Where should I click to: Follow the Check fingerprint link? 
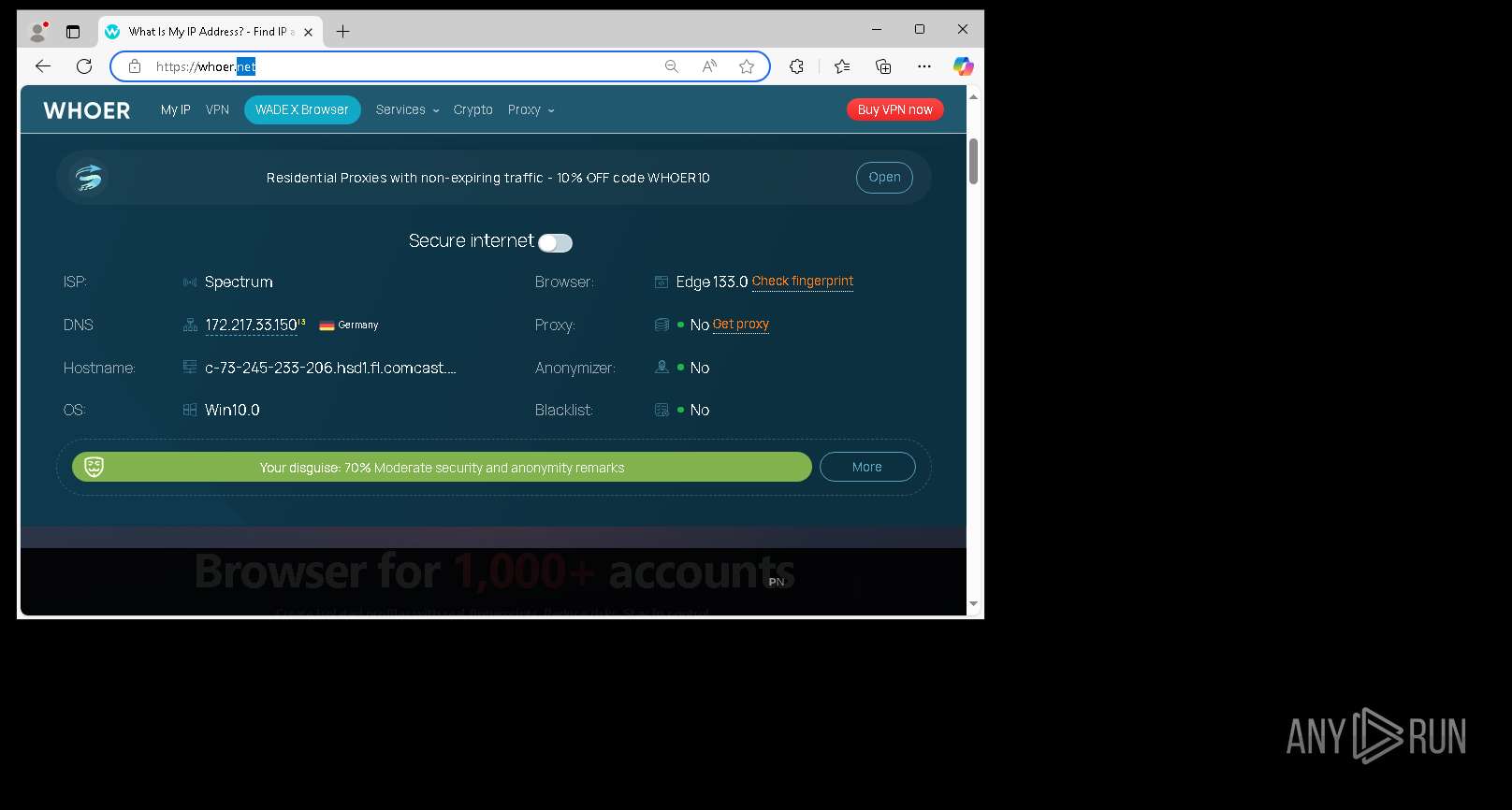[x=803, y=281]
